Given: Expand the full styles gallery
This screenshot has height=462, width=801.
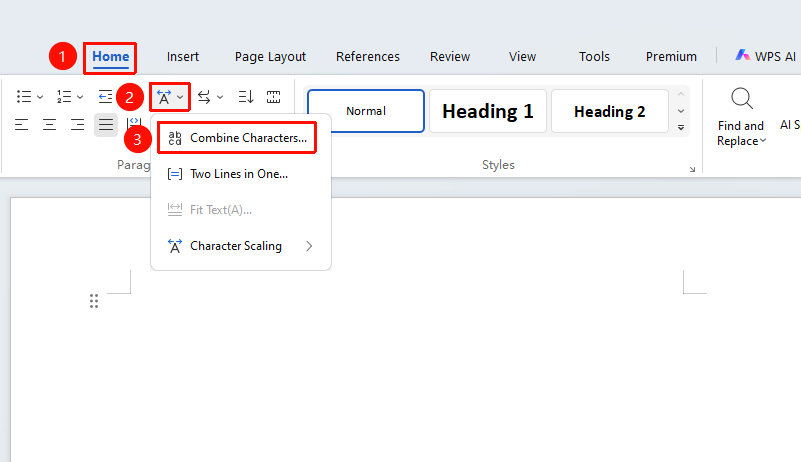Looking at the screenshot, I should [681, 127].
